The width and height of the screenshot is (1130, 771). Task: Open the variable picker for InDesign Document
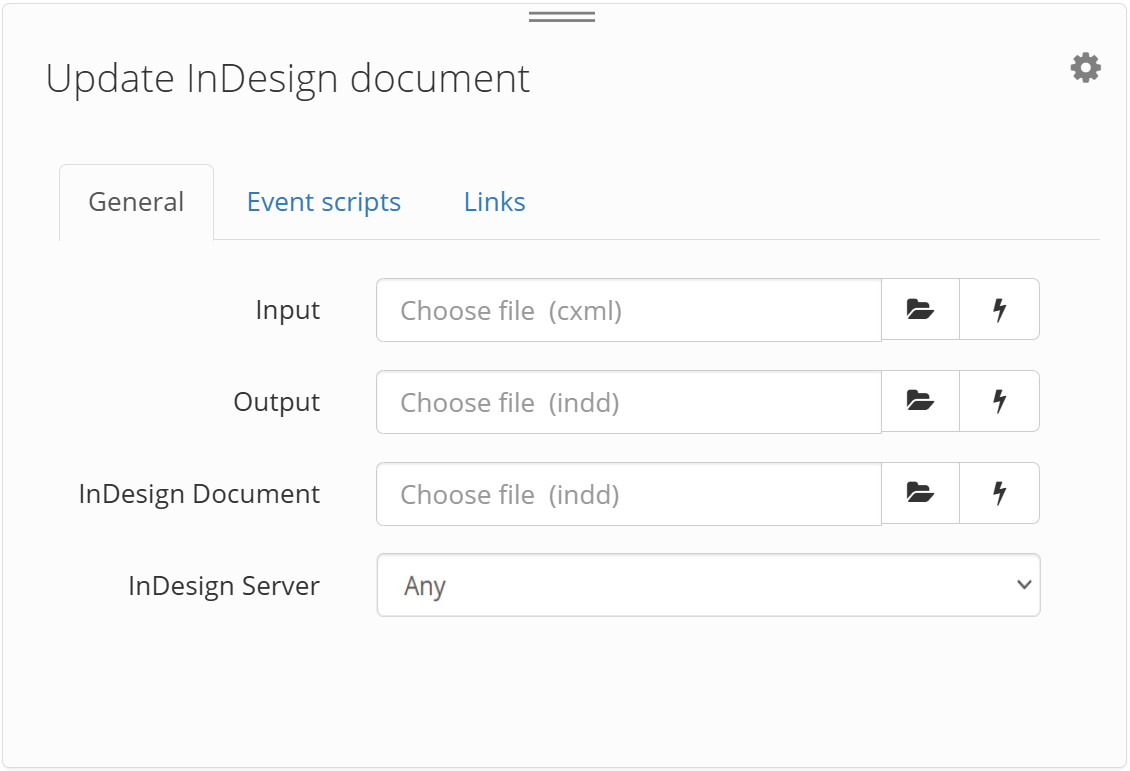[999, 493]
